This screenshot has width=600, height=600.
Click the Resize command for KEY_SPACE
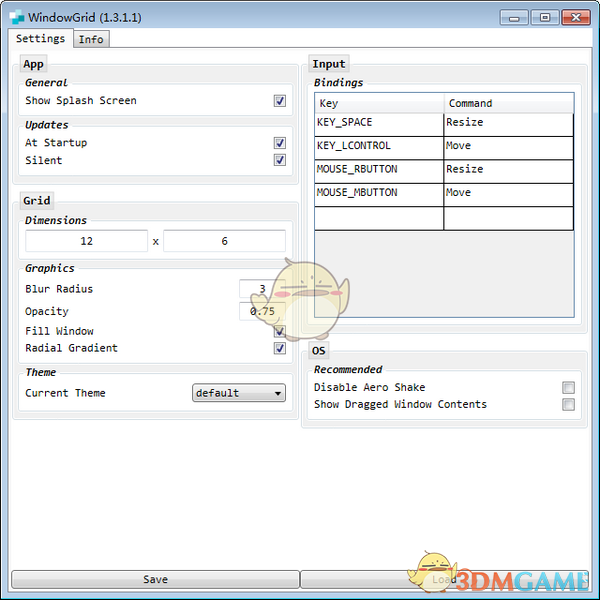[x=509, y=124]
